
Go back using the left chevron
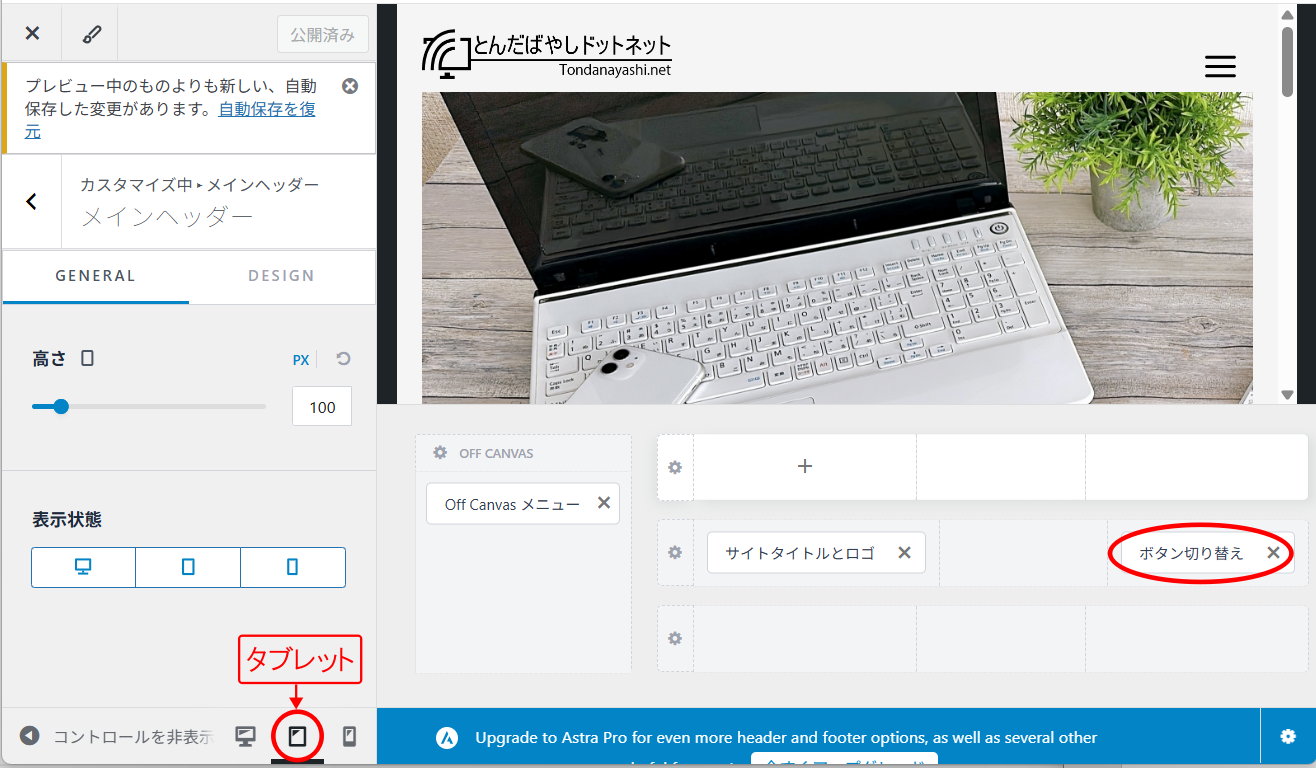[x=31, y=202]
